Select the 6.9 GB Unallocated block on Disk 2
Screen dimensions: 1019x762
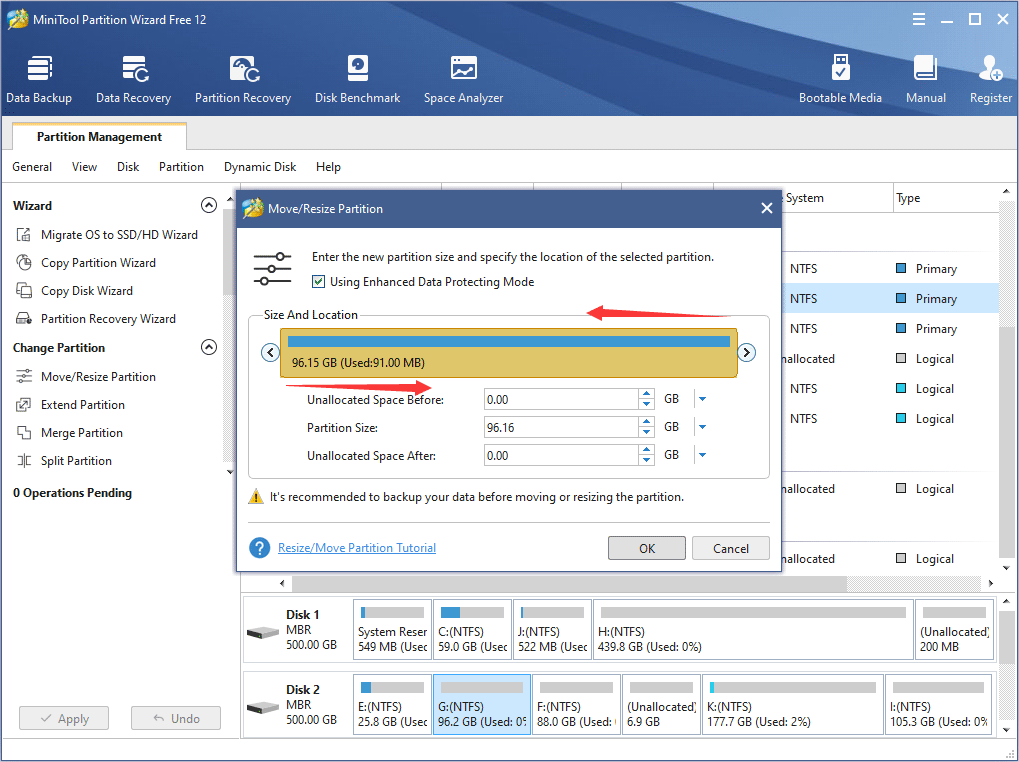[x=662, y=704]
